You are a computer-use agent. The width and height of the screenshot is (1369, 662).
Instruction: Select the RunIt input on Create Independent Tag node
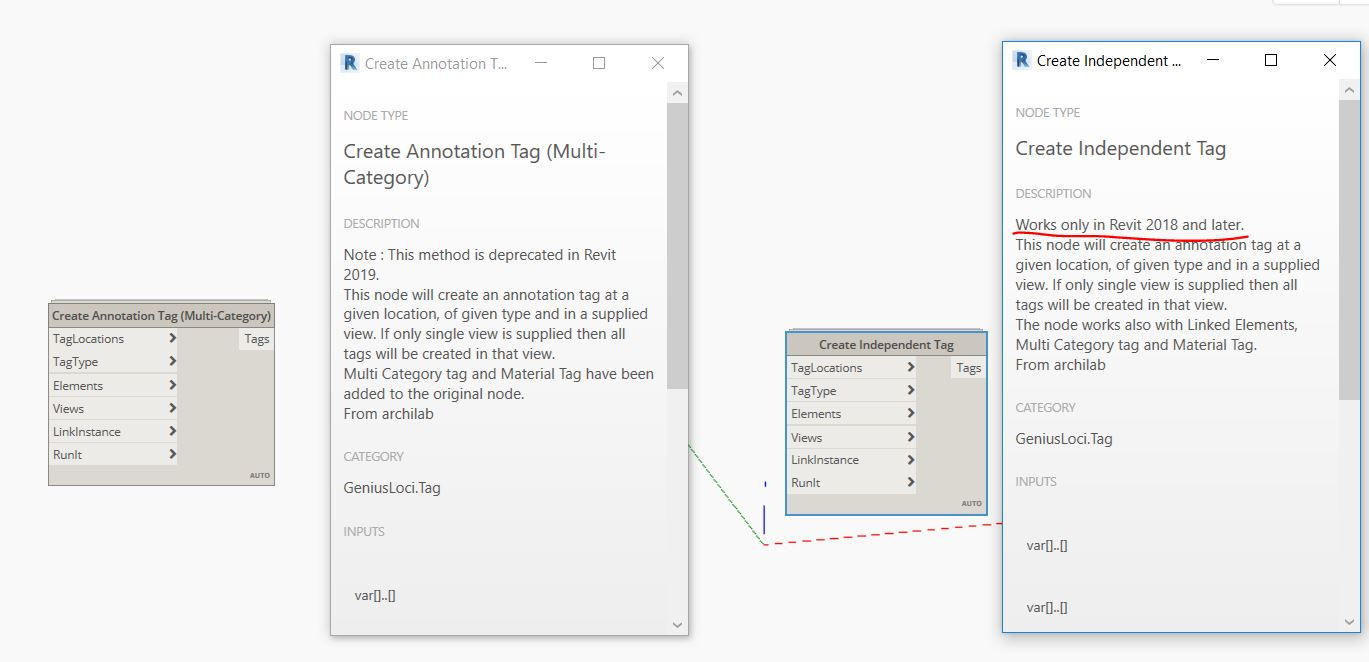click(x=806, y=483)
